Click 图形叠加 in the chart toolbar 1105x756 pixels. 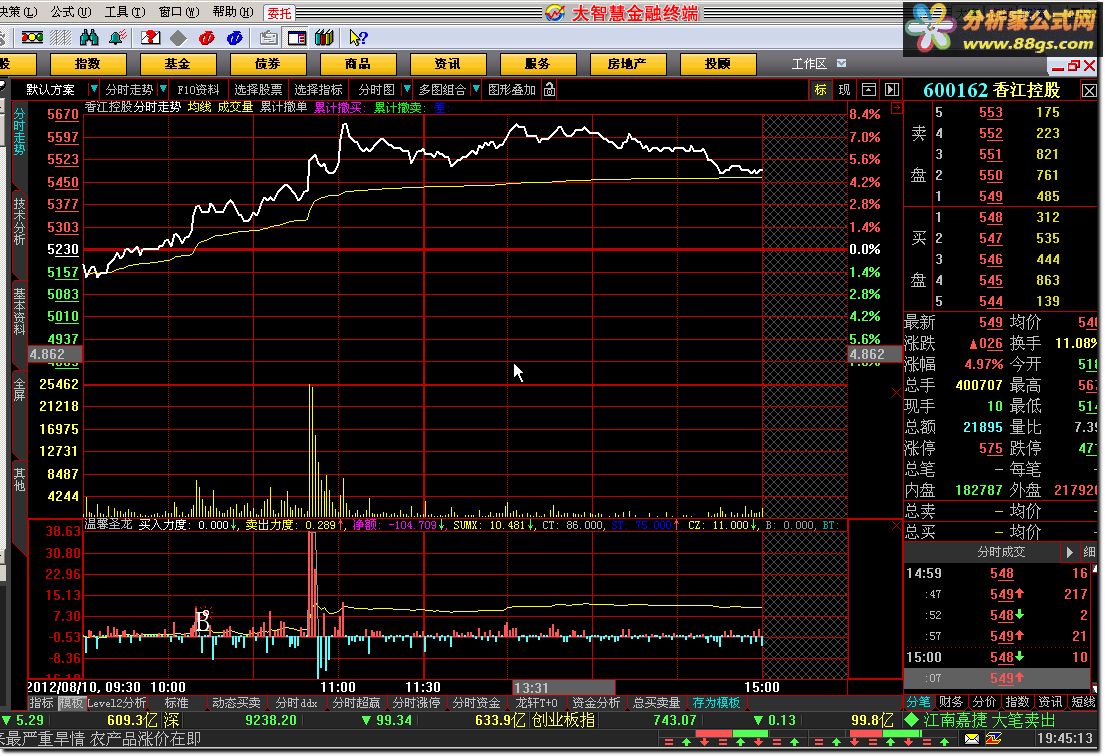(x=512, y=89)
